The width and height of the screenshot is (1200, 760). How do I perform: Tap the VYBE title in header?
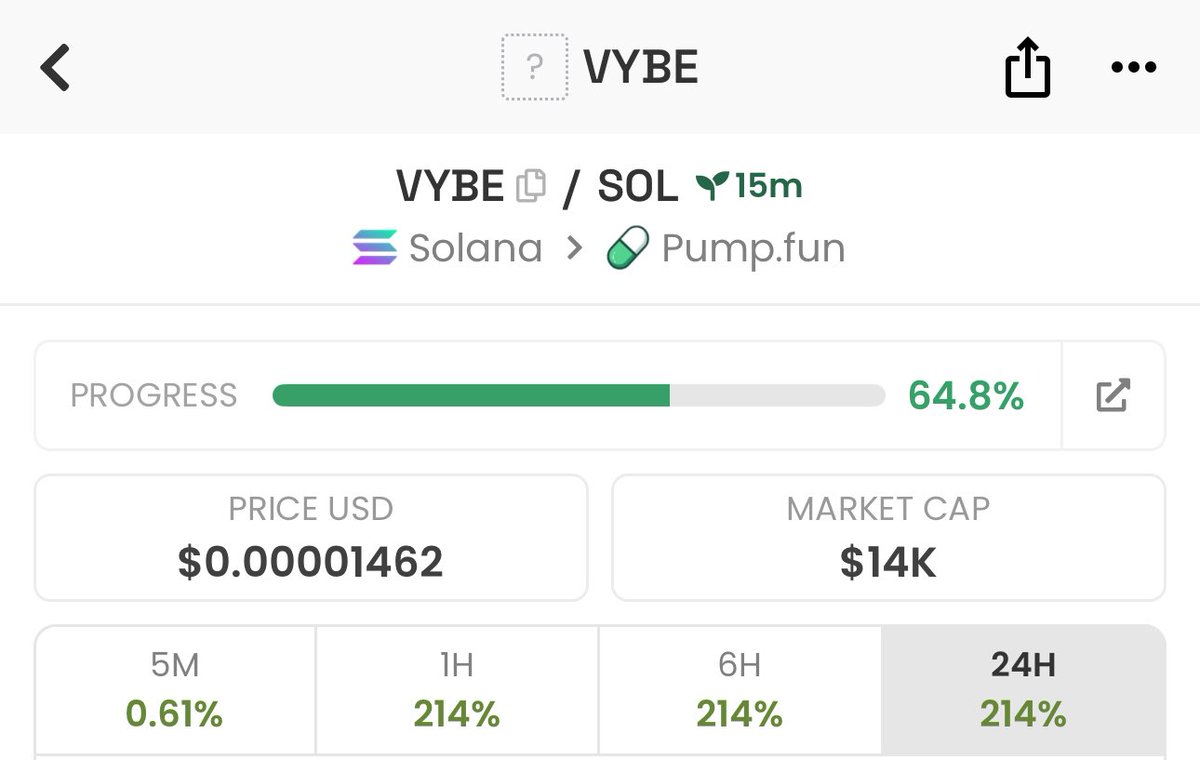click(641, 68)
